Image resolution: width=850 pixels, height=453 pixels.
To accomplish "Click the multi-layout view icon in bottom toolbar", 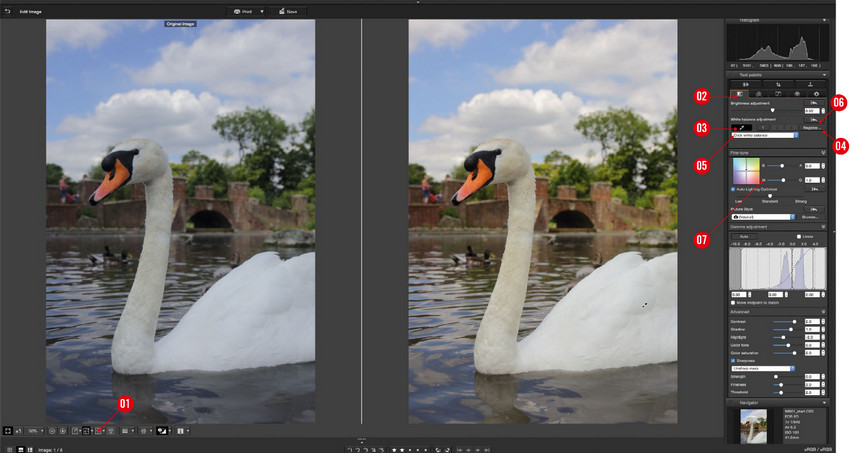I will tap(181, 431).
